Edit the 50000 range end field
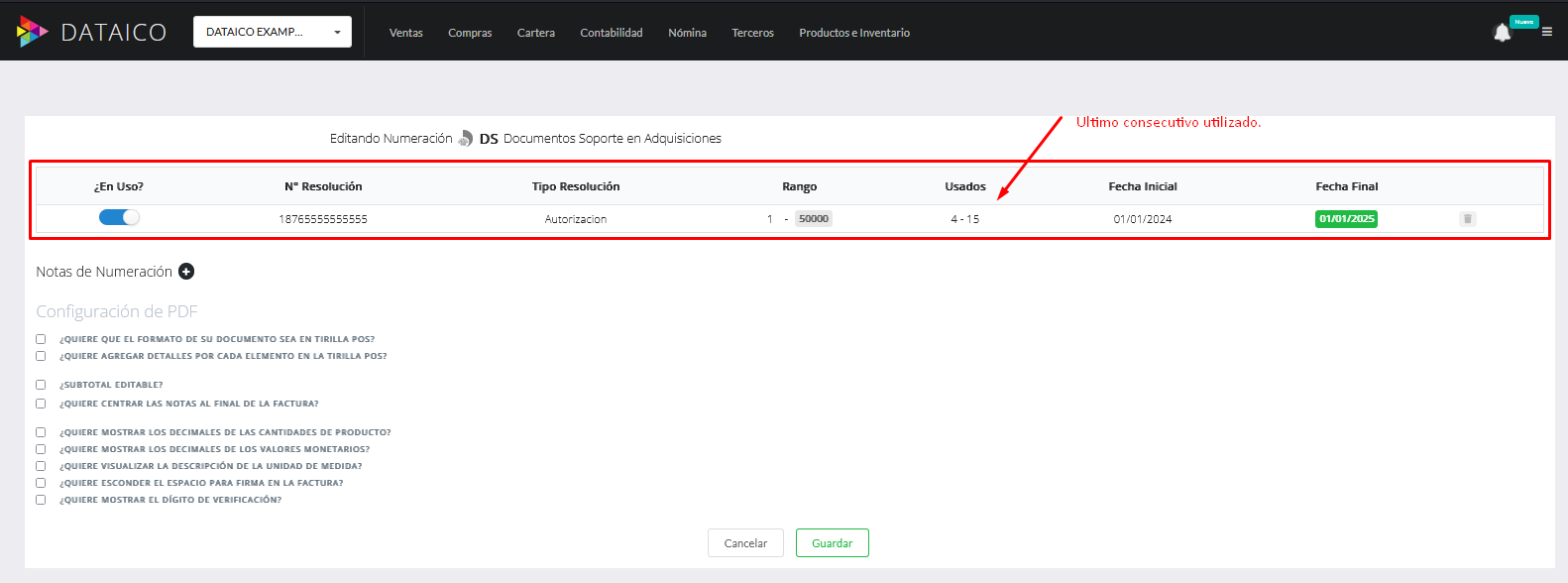 (814, 219)
